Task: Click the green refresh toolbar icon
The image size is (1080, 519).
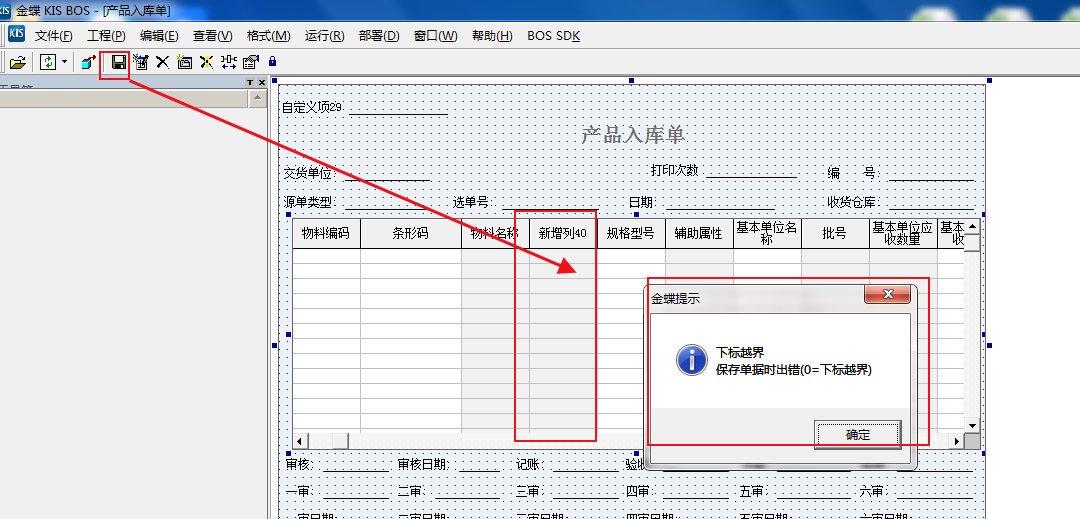Action: pos(48,63)
